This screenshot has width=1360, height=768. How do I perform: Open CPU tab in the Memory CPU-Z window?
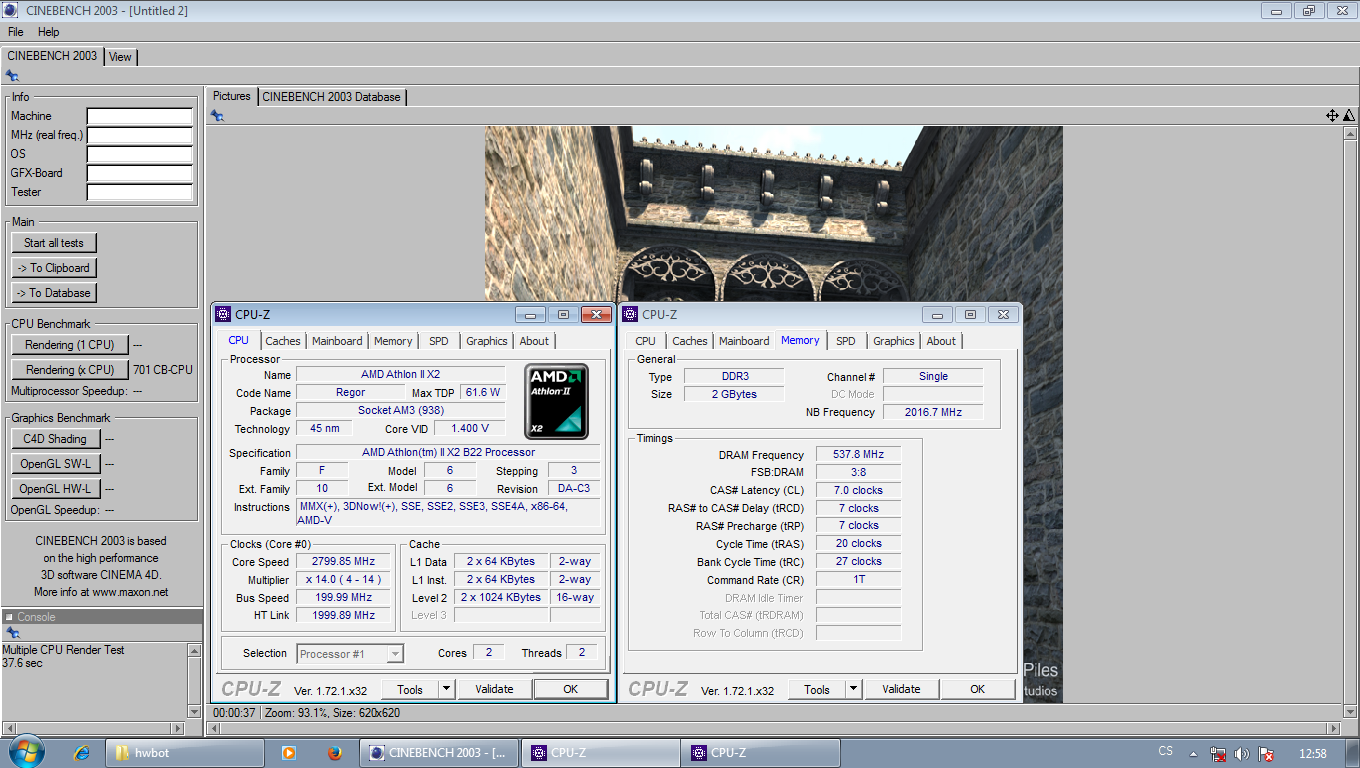[646, 341]
